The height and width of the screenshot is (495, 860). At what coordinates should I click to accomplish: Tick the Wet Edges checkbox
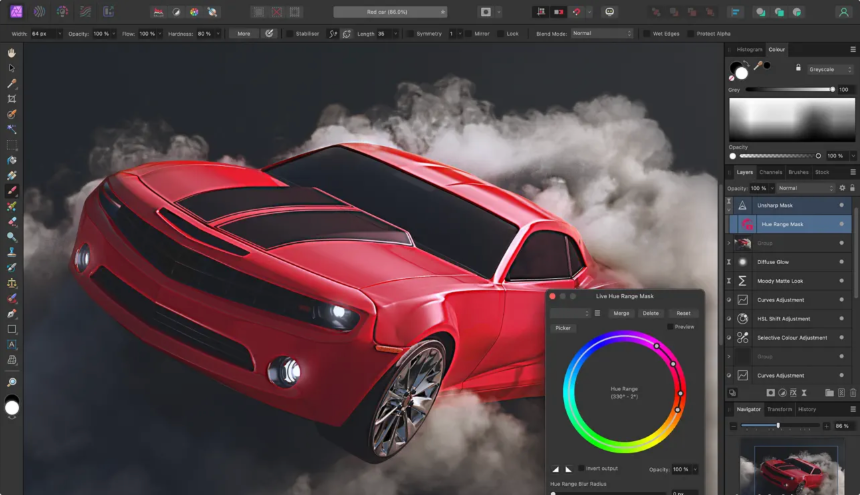pyautogui.click(x=646, y=33)
